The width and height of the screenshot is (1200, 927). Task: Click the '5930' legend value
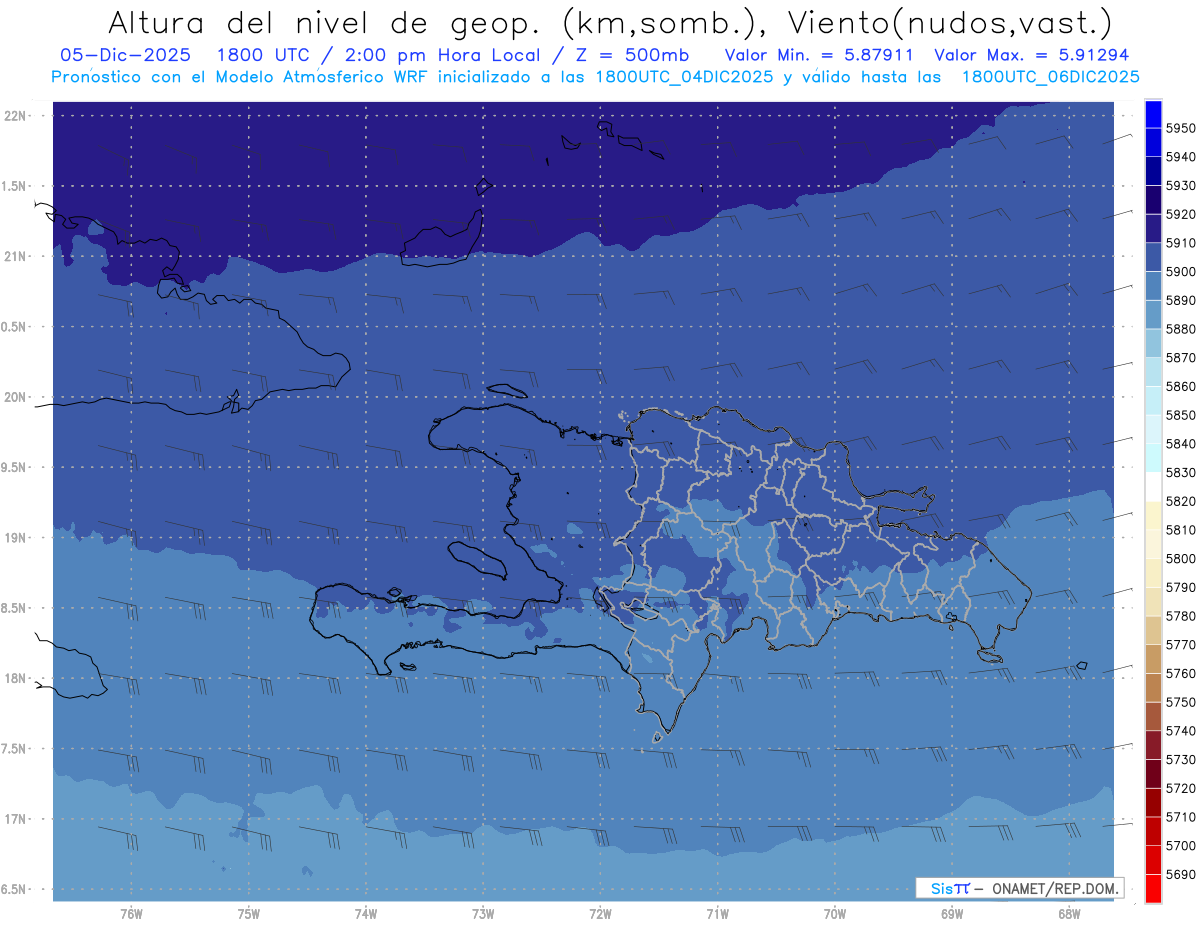tap(1180, 186)
